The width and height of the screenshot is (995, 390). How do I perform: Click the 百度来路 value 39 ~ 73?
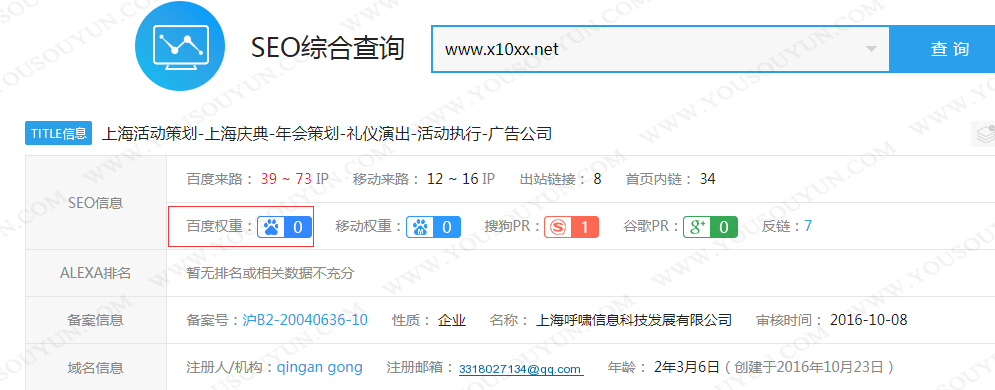coord(286,179)
